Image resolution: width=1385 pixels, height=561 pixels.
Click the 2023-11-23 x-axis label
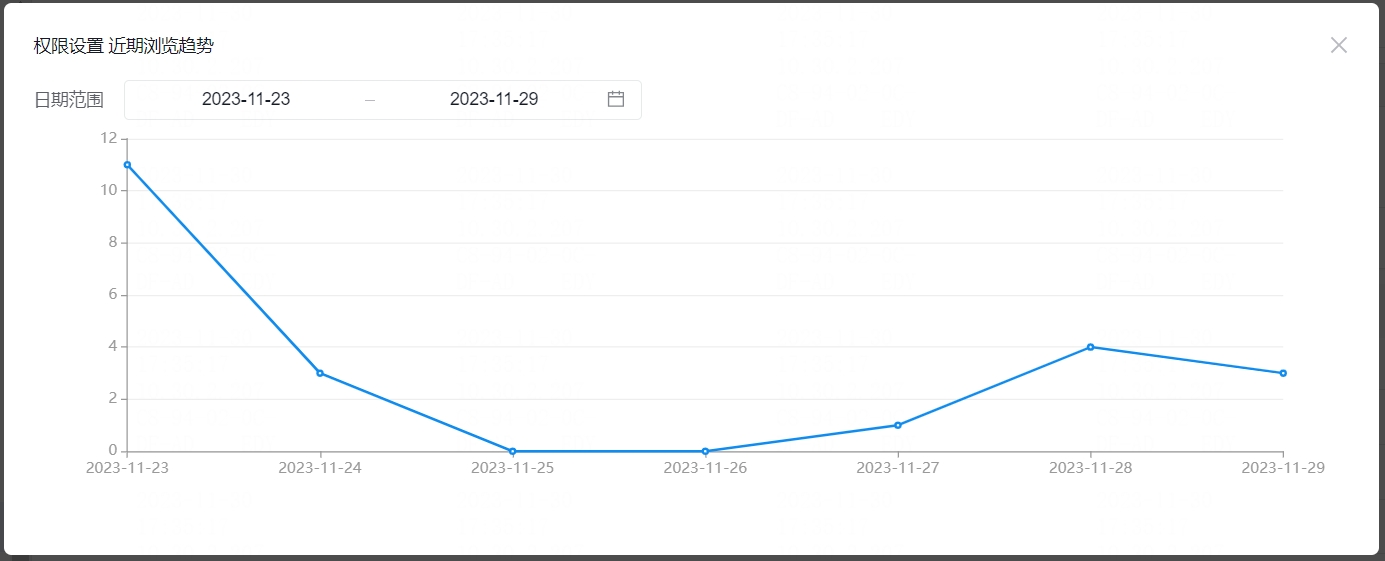(127, 468)
